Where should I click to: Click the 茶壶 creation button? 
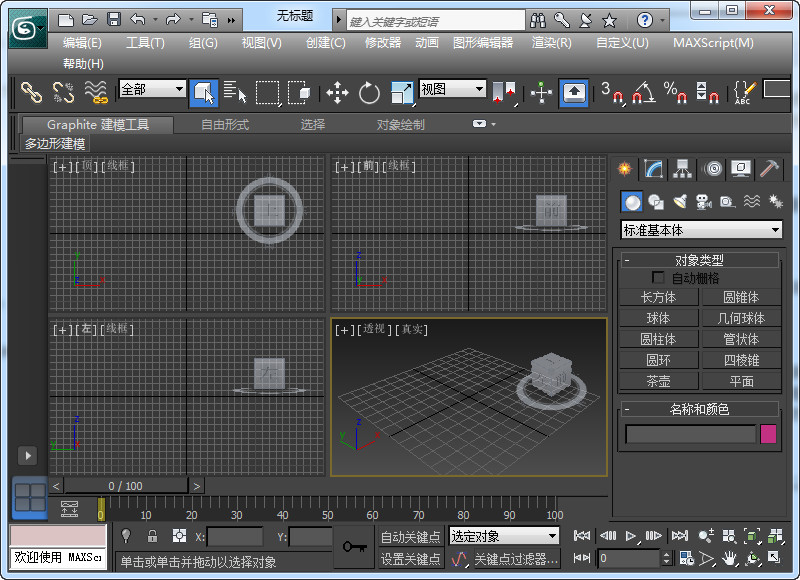(658, 380)
